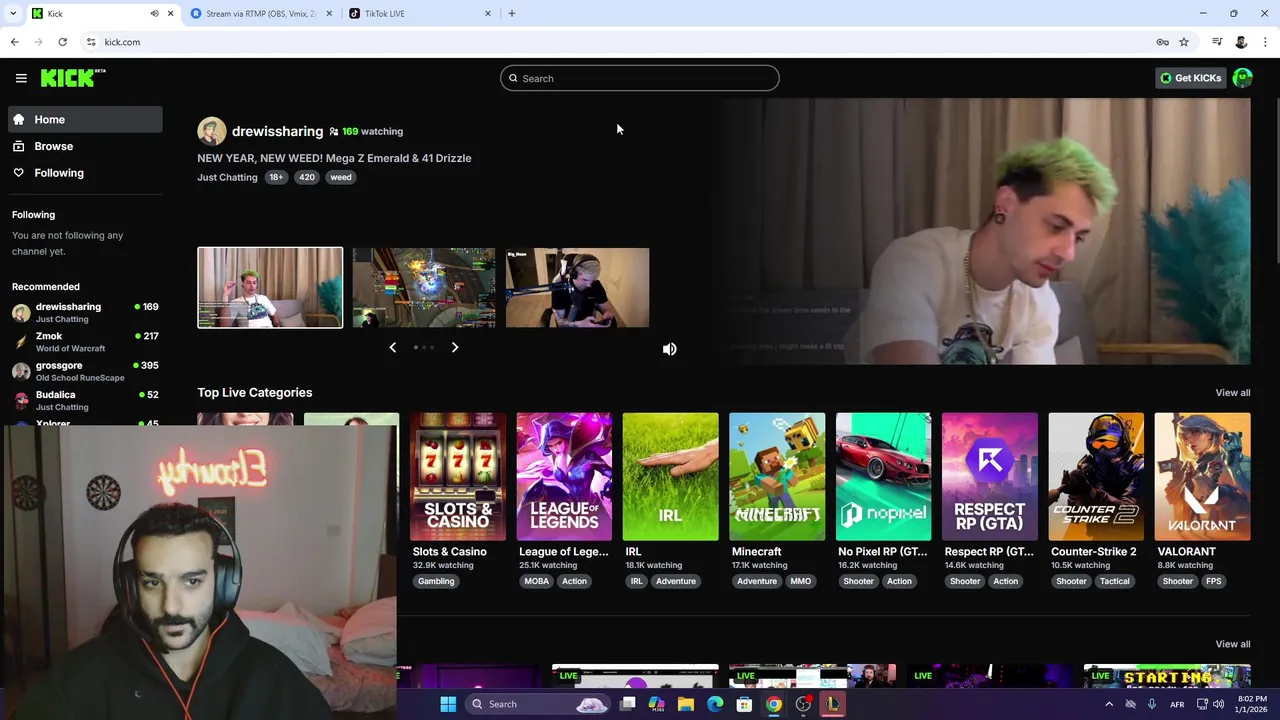
Task: Open the Kick hamburger sidebar menu
Action: [21, 78]
